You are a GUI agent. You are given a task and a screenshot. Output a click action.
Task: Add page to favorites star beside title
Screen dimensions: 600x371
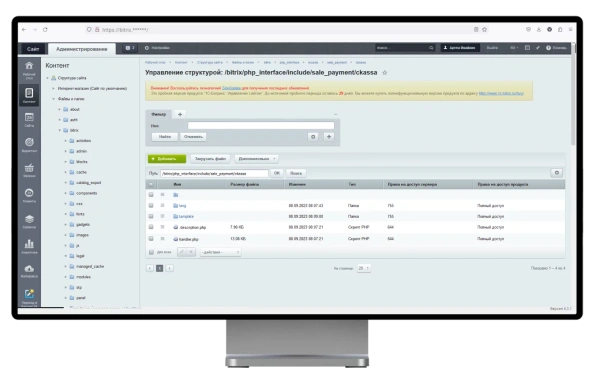(385, 73)
